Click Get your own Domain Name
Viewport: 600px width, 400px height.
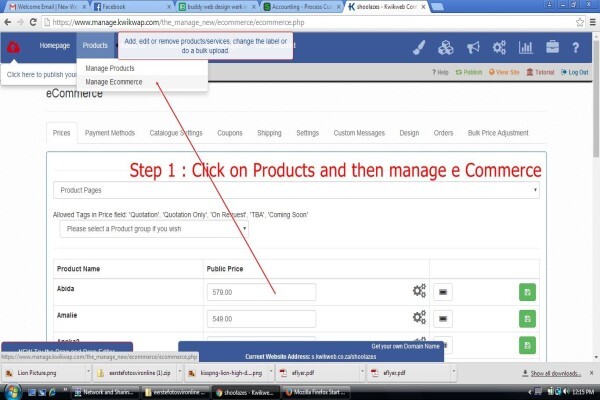(406, 346)
